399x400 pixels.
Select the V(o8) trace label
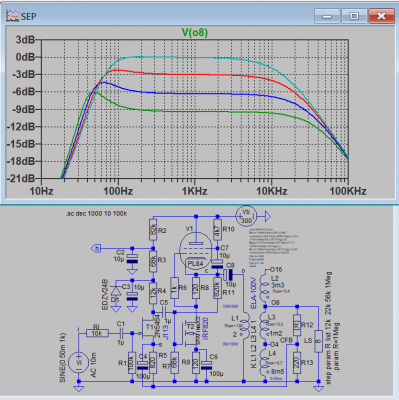point(195,32)
